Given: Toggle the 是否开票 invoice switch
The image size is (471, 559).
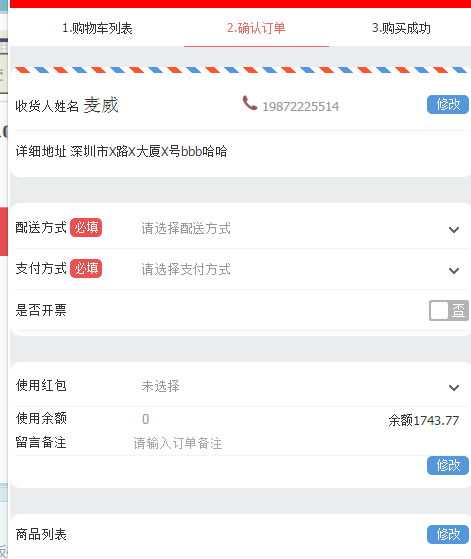Looking at the screenshot, I should [449, 311].
